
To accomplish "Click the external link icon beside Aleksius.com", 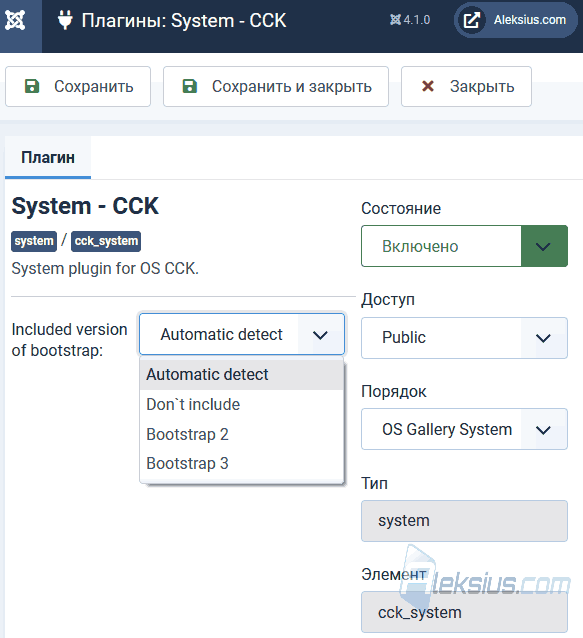I will coord(472,20).
